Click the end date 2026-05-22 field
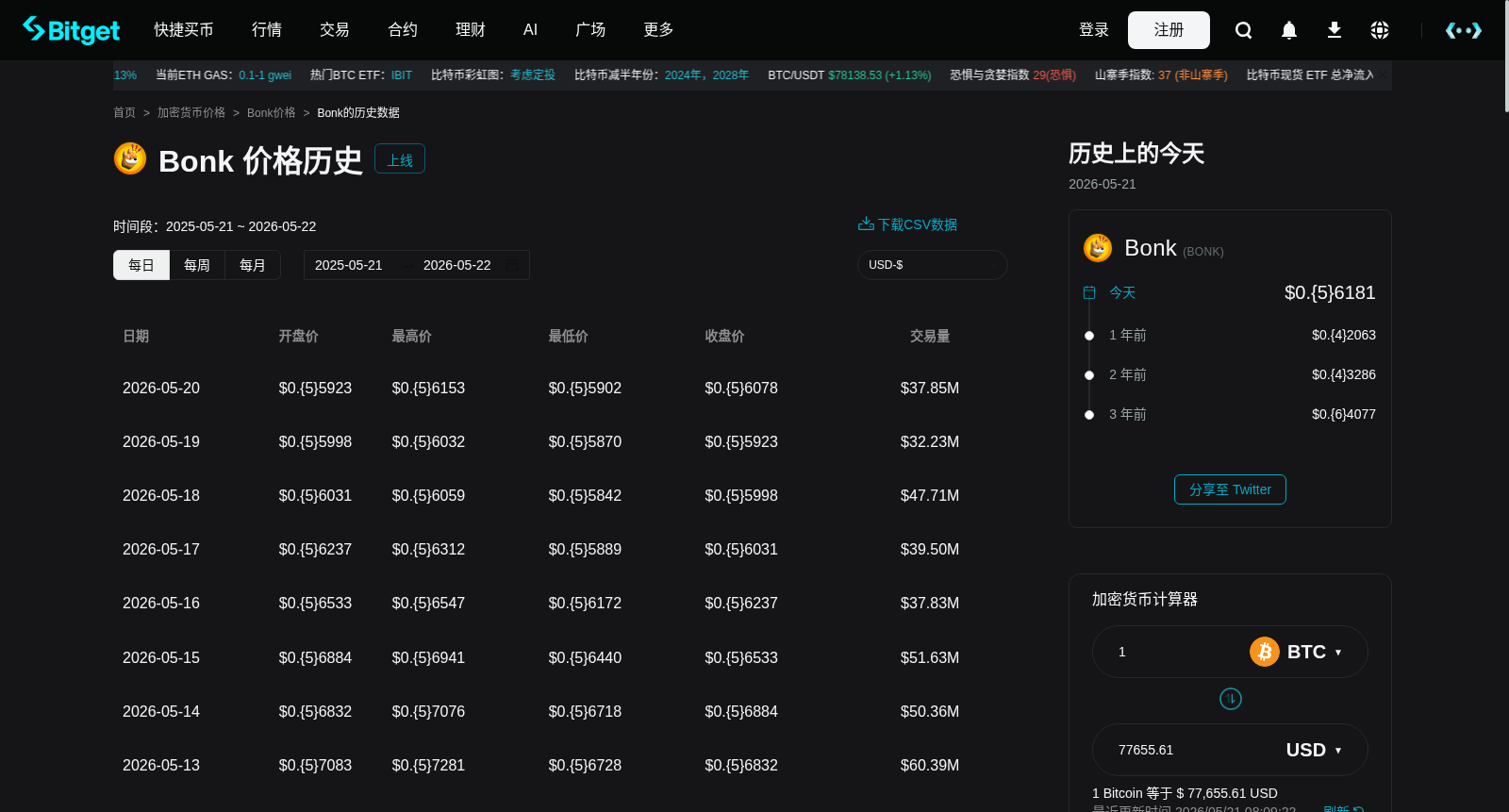 (457, 265)
